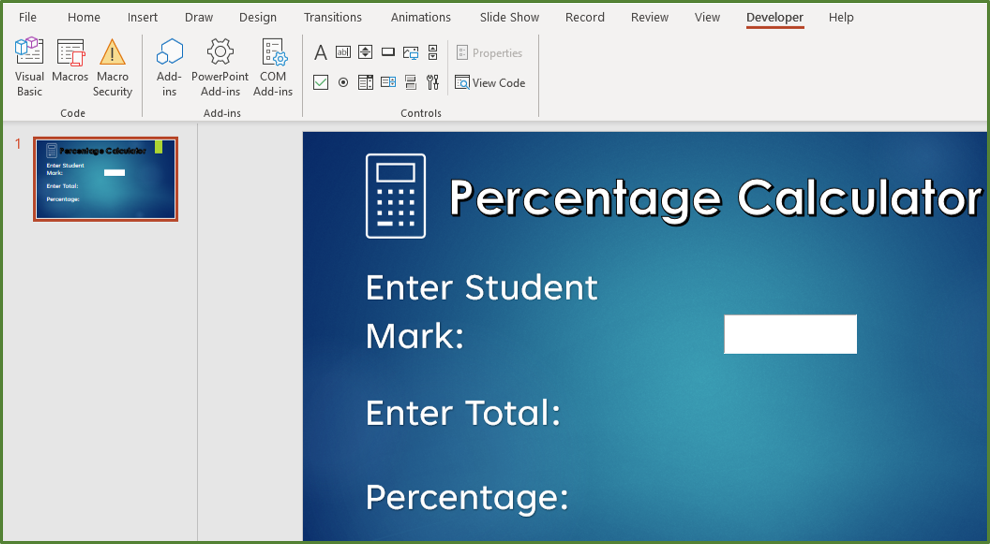Open the Visual Basic editor
This screenshot has height=544, width=990.
click(29, 67)
